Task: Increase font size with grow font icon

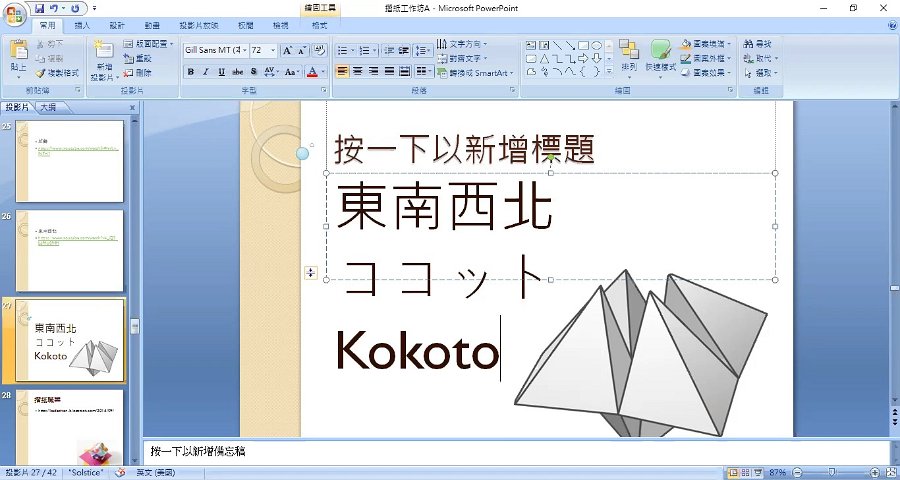Action: tap(287, 50)
